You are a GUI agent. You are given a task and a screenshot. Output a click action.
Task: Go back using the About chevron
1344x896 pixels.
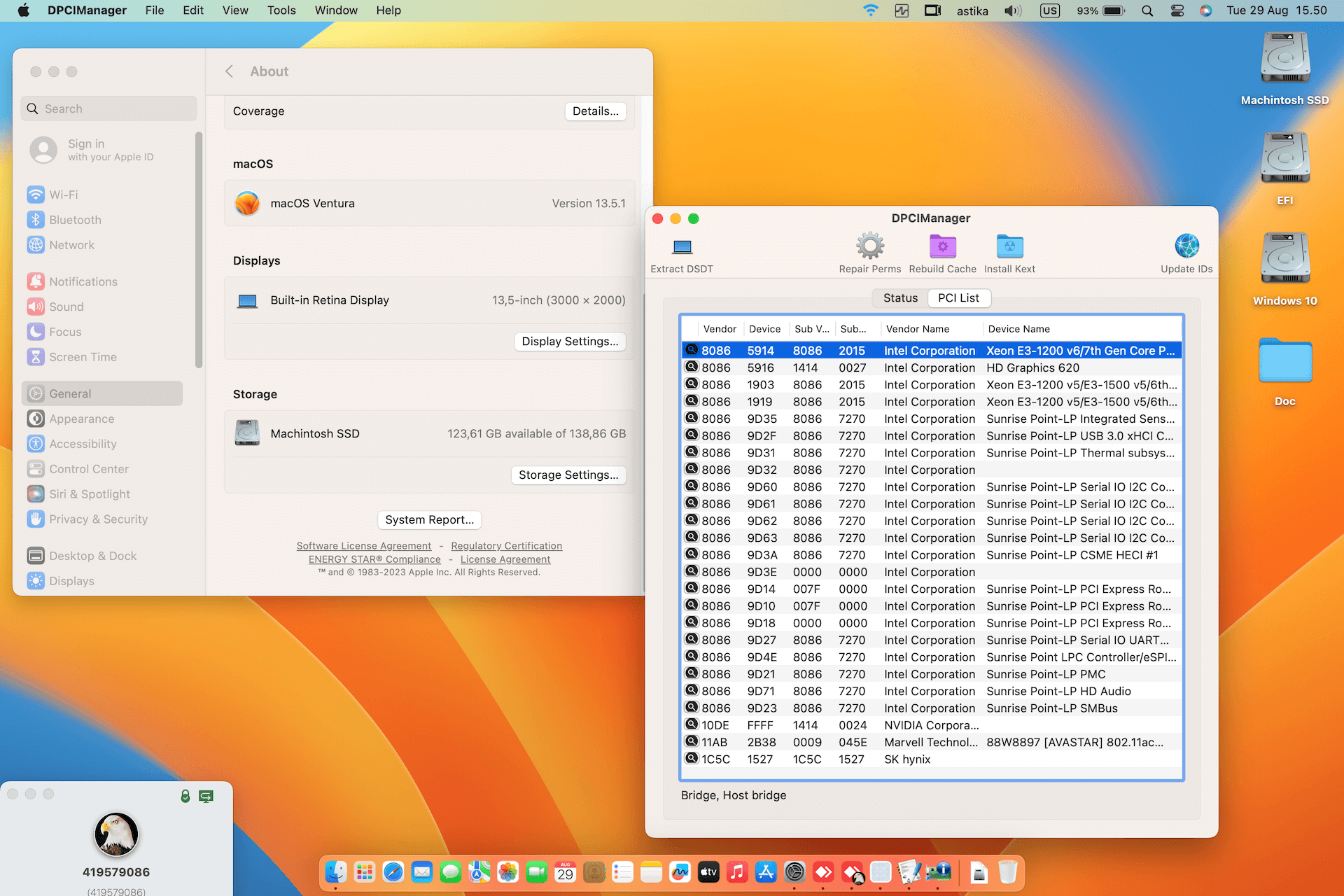[229, 71]
